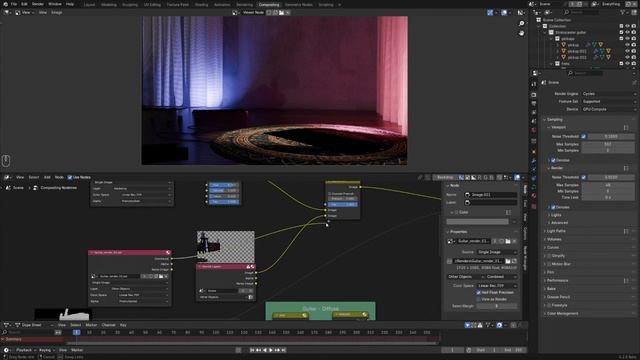Open the Playback popover in timeline
Viewport: 640px width, 360px height.
25,350
